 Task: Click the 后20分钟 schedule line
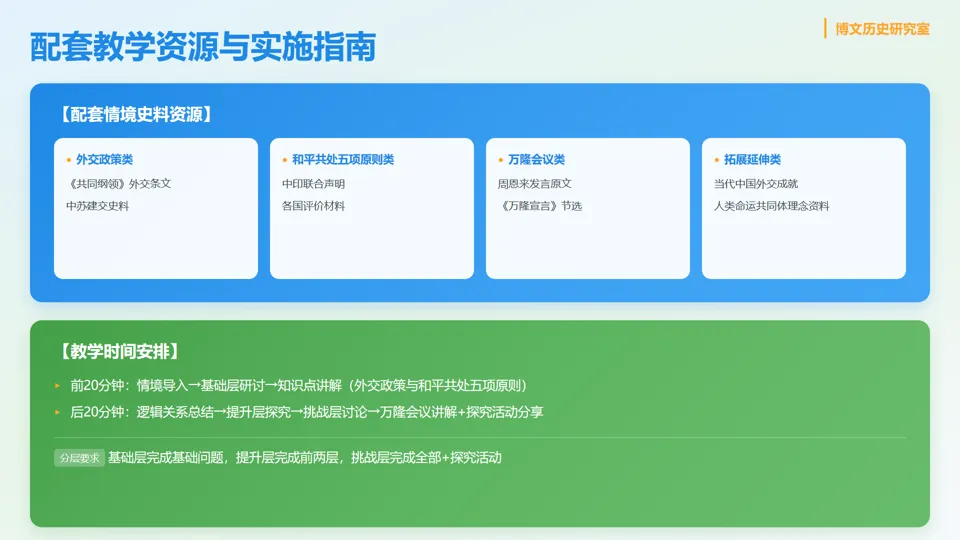coord(307,412)
